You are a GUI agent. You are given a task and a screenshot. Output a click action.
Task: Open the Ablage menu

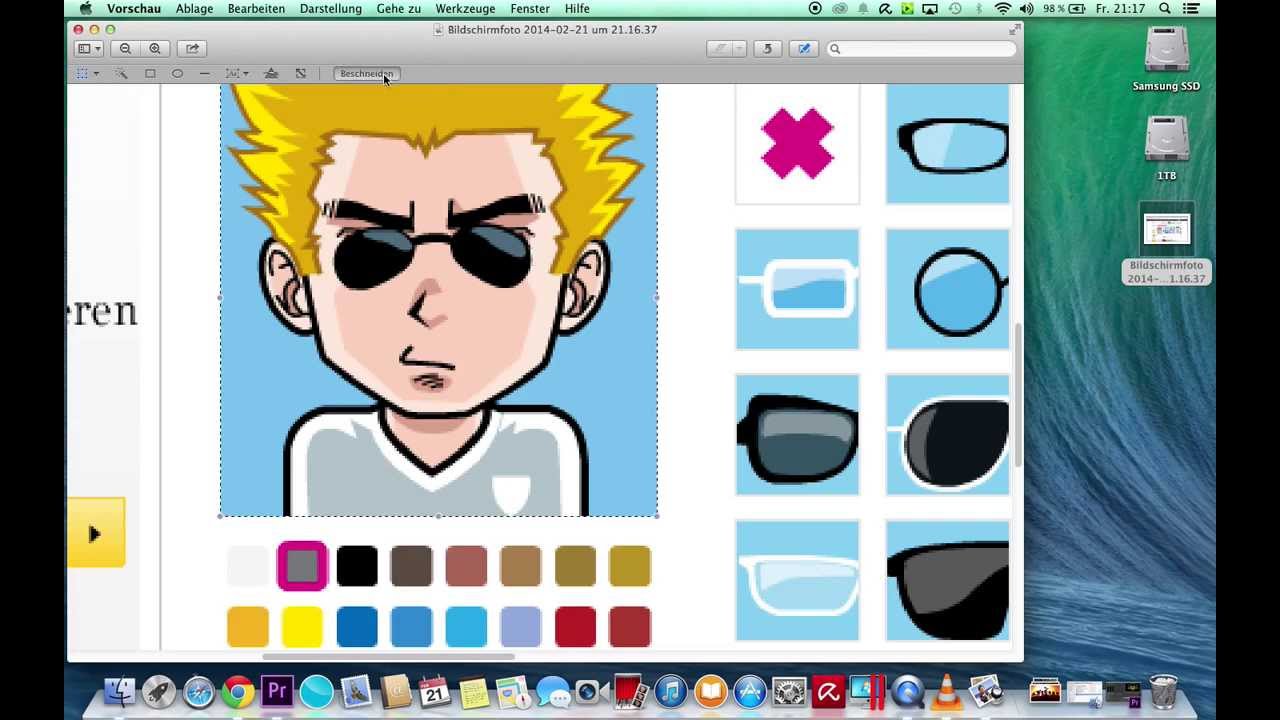[194, 9]
